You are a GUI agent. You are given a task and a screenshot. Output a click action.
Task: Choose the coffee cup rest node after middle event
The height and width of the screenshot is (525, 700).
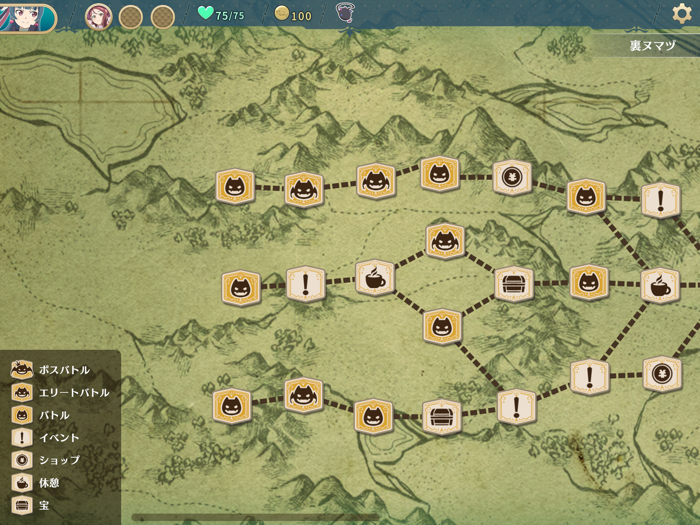[375, 278]
